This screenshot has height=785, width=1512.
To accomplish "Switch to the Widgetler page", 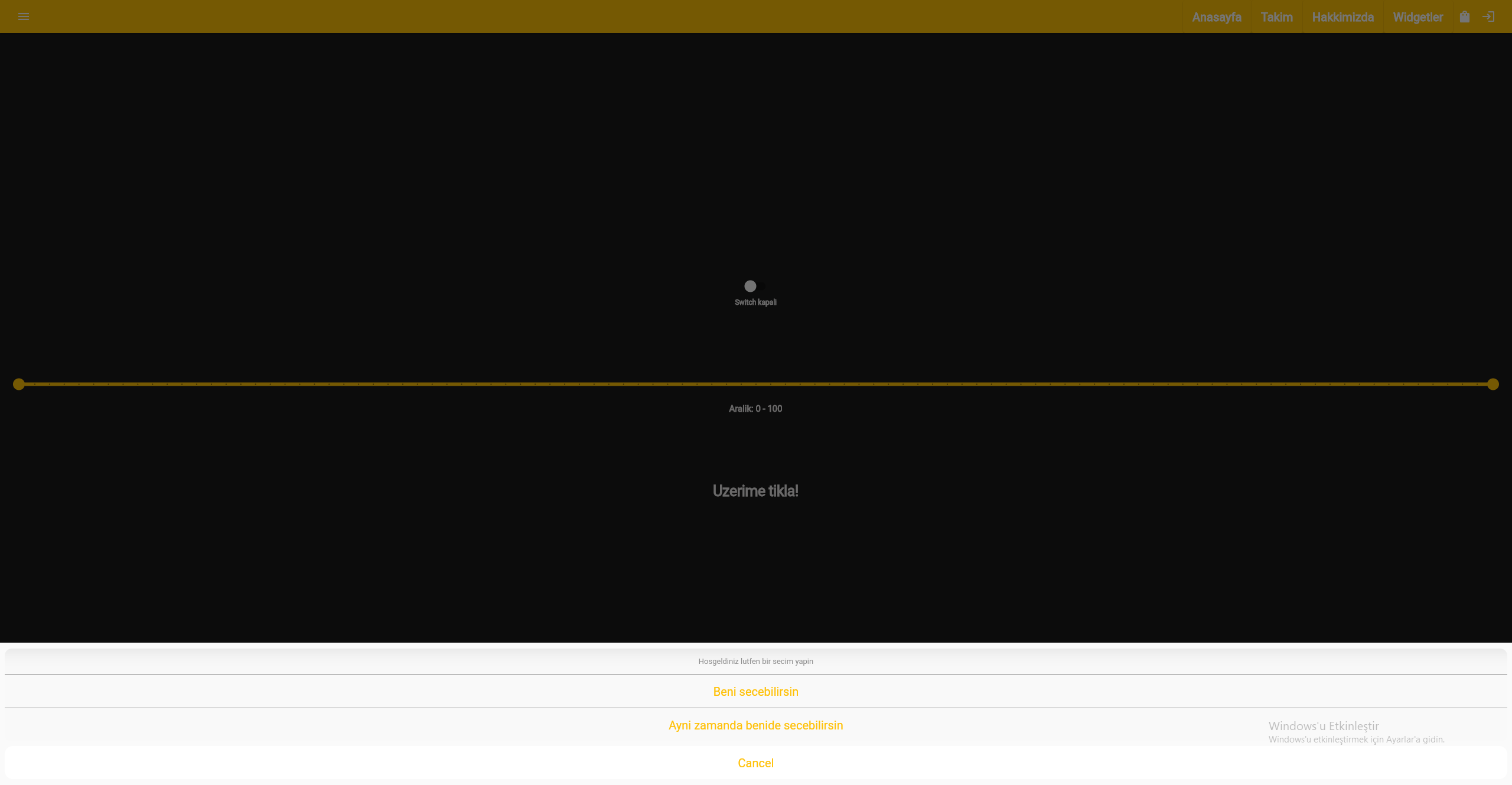I will [1417, 17].
